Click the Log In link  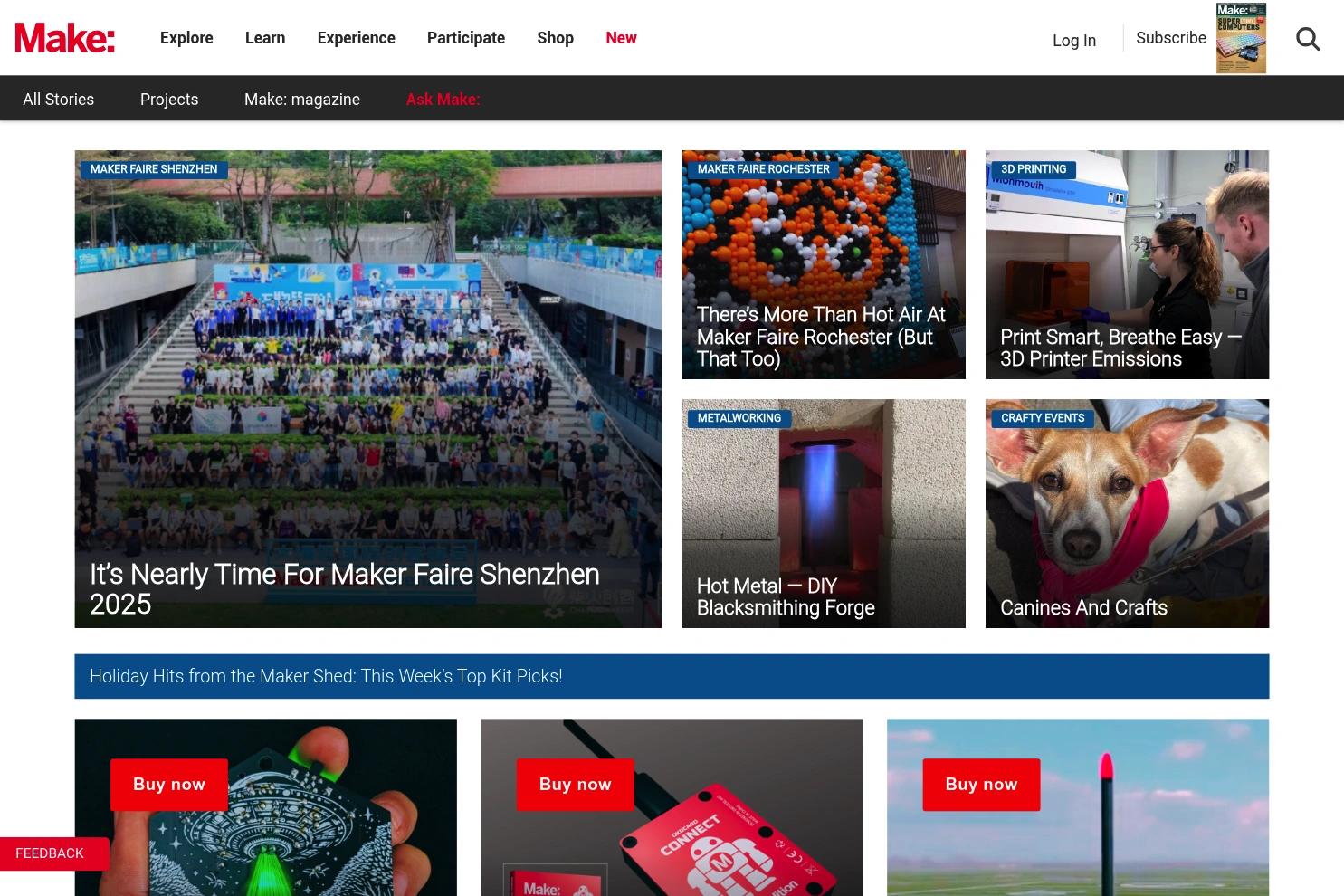(1074, 40)
